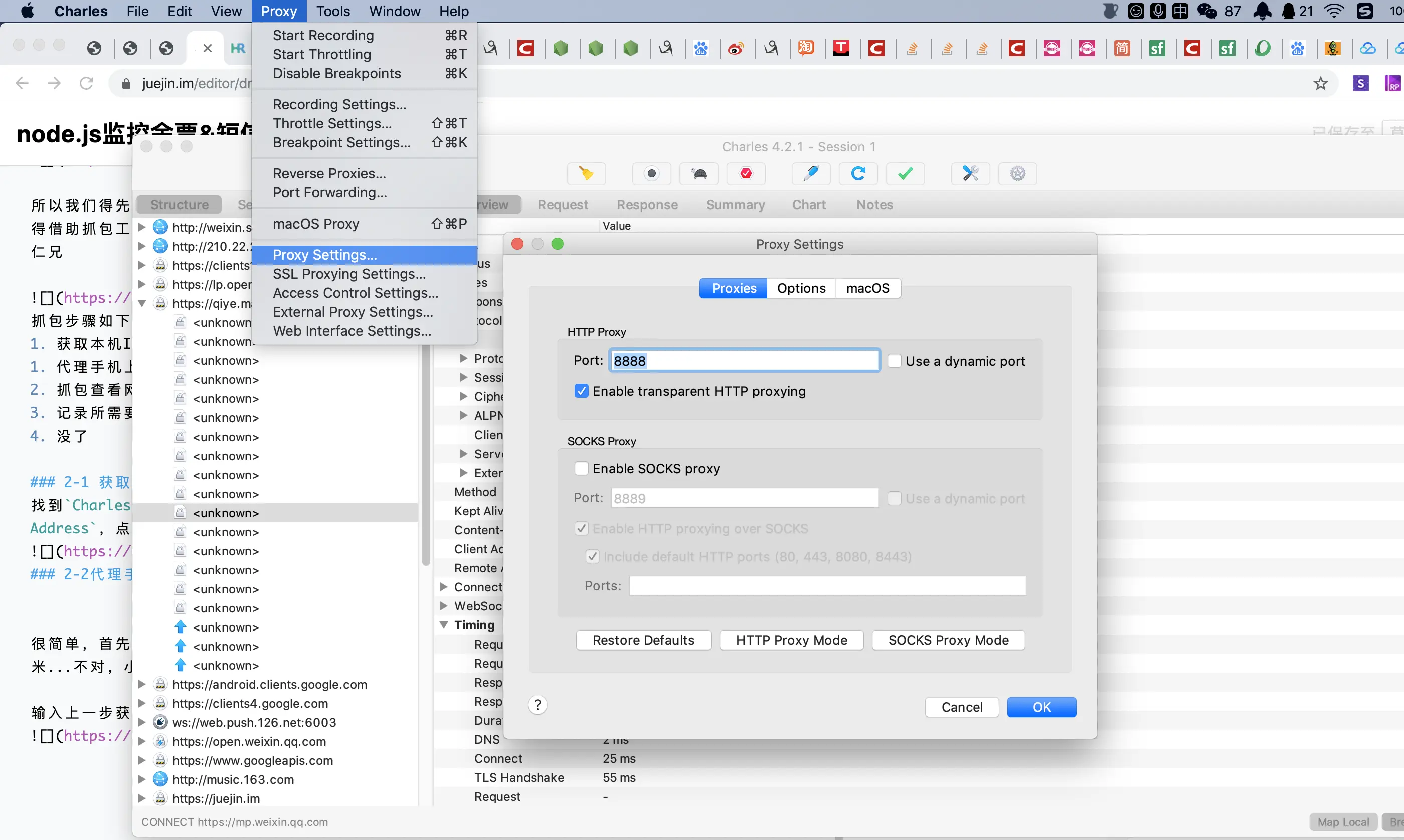Screen dimensions: 1404x840
Task: Open the gear settings icon in Charles
Action: 1017,174
